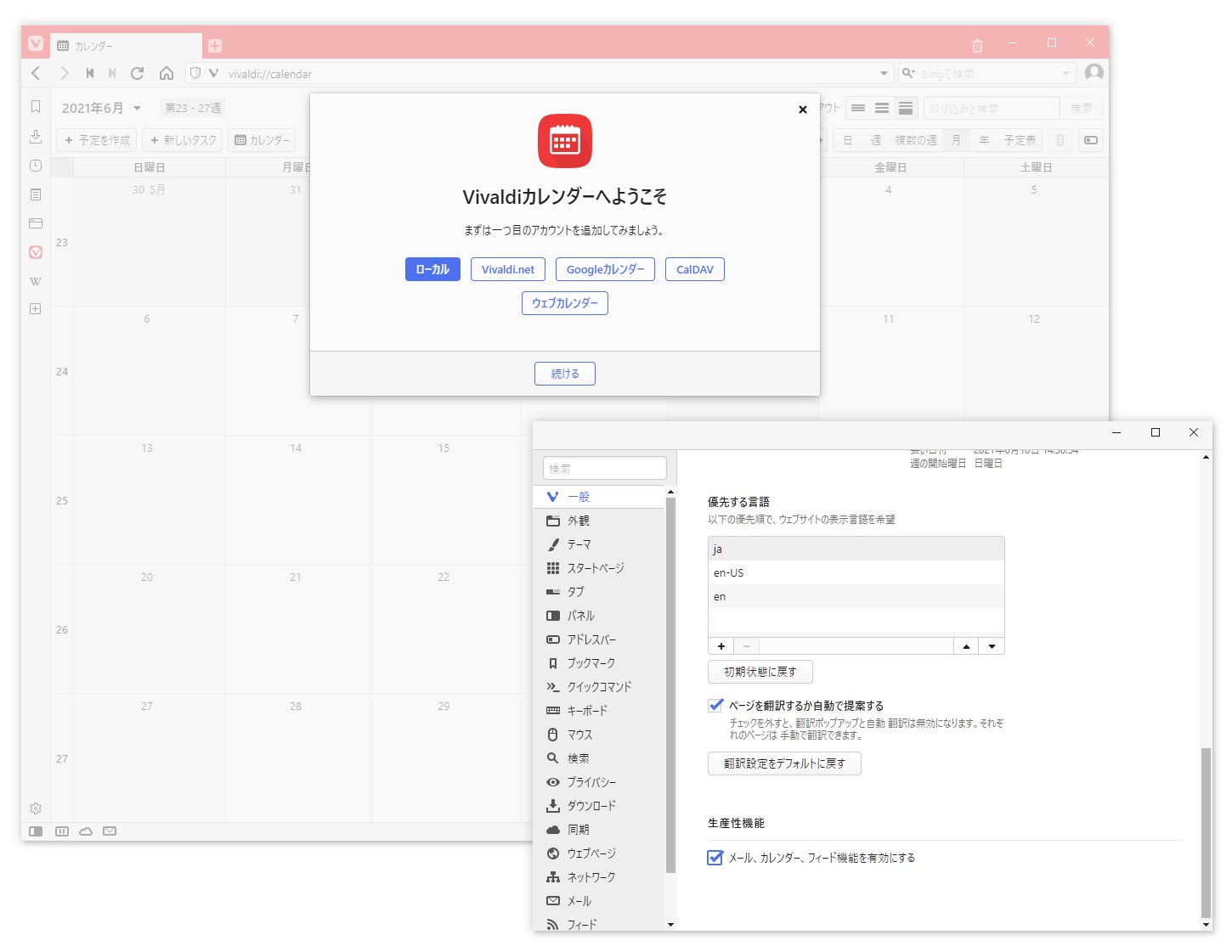Switch to the 日 day view
This screenshot has height=952, width=1232.
[x=847, y=140]
